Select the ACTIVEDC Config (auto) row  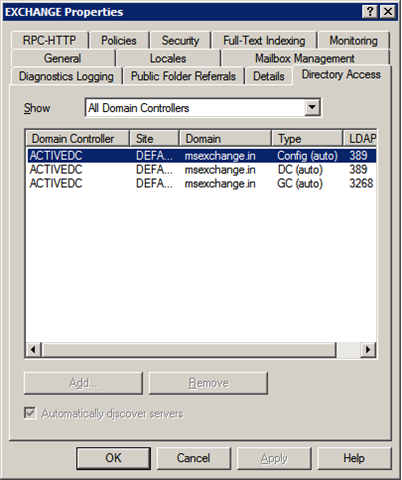202,156
